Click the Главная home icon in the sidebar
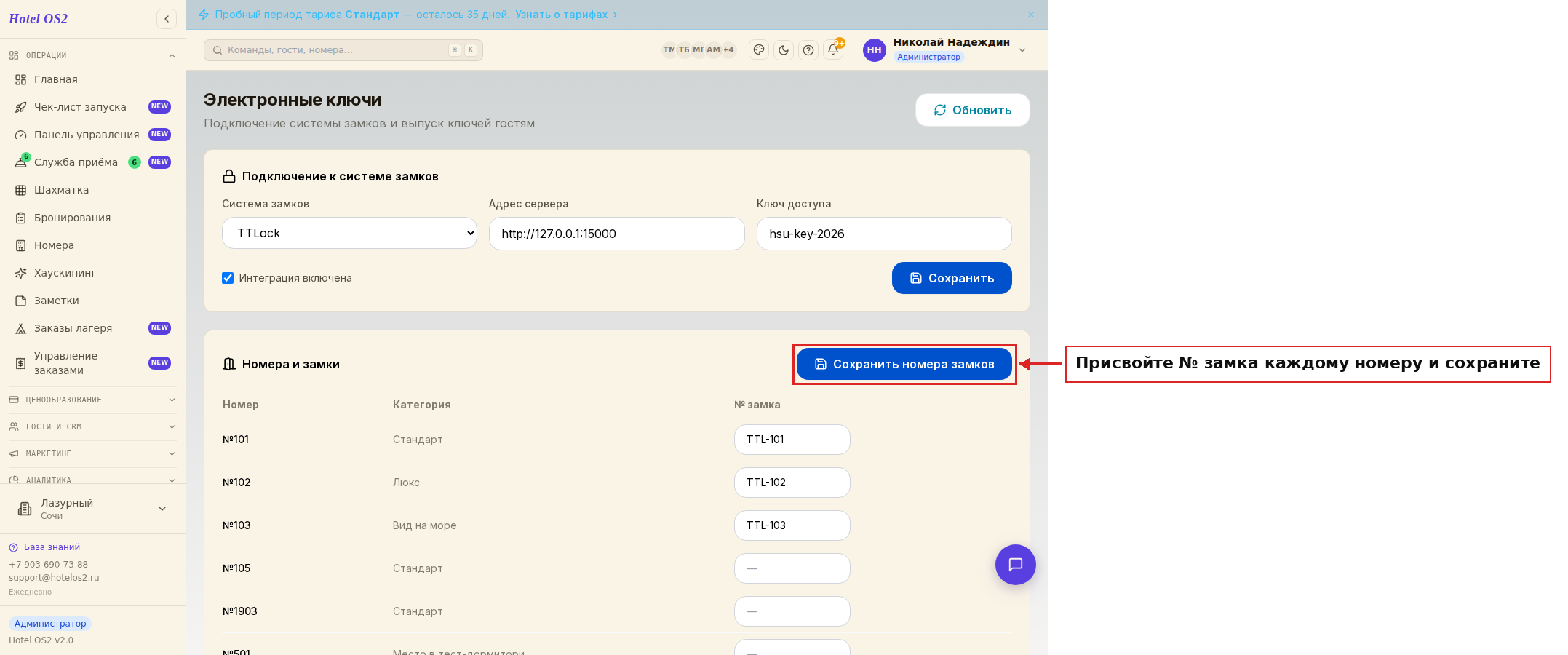 21,79
